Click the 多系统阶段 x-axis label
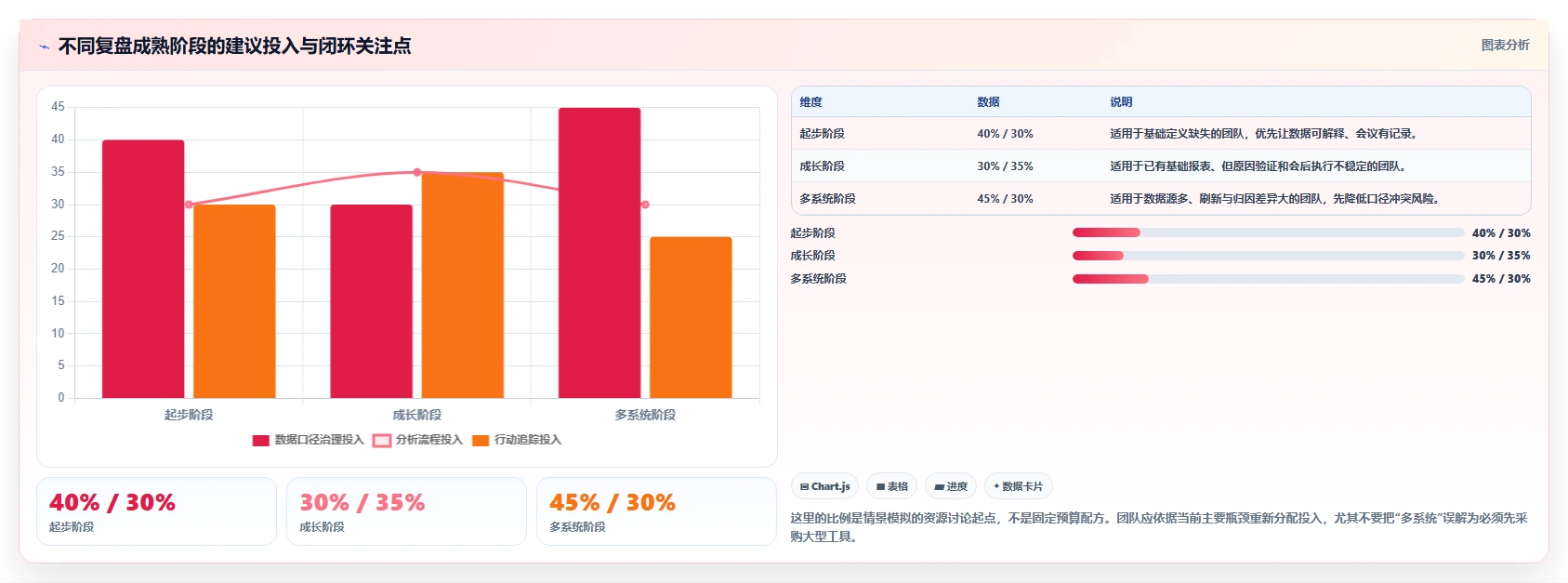1568x583 pixels. (645, 415)
